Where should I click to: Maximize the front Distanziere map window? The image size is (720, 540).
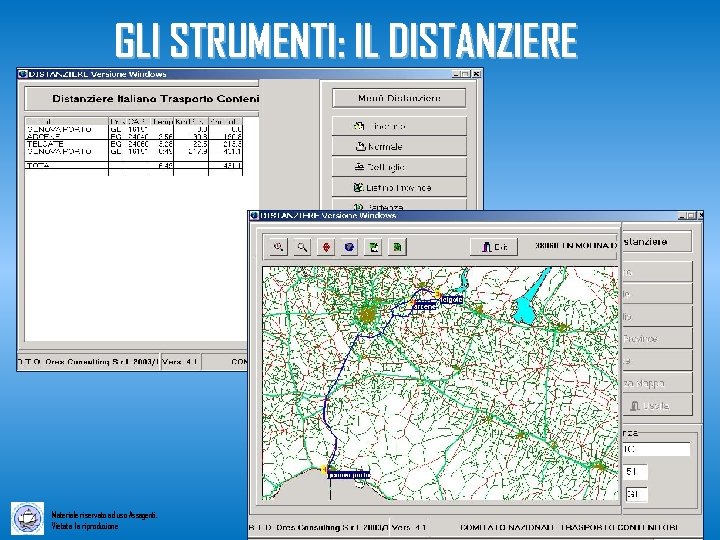point(691,215)
